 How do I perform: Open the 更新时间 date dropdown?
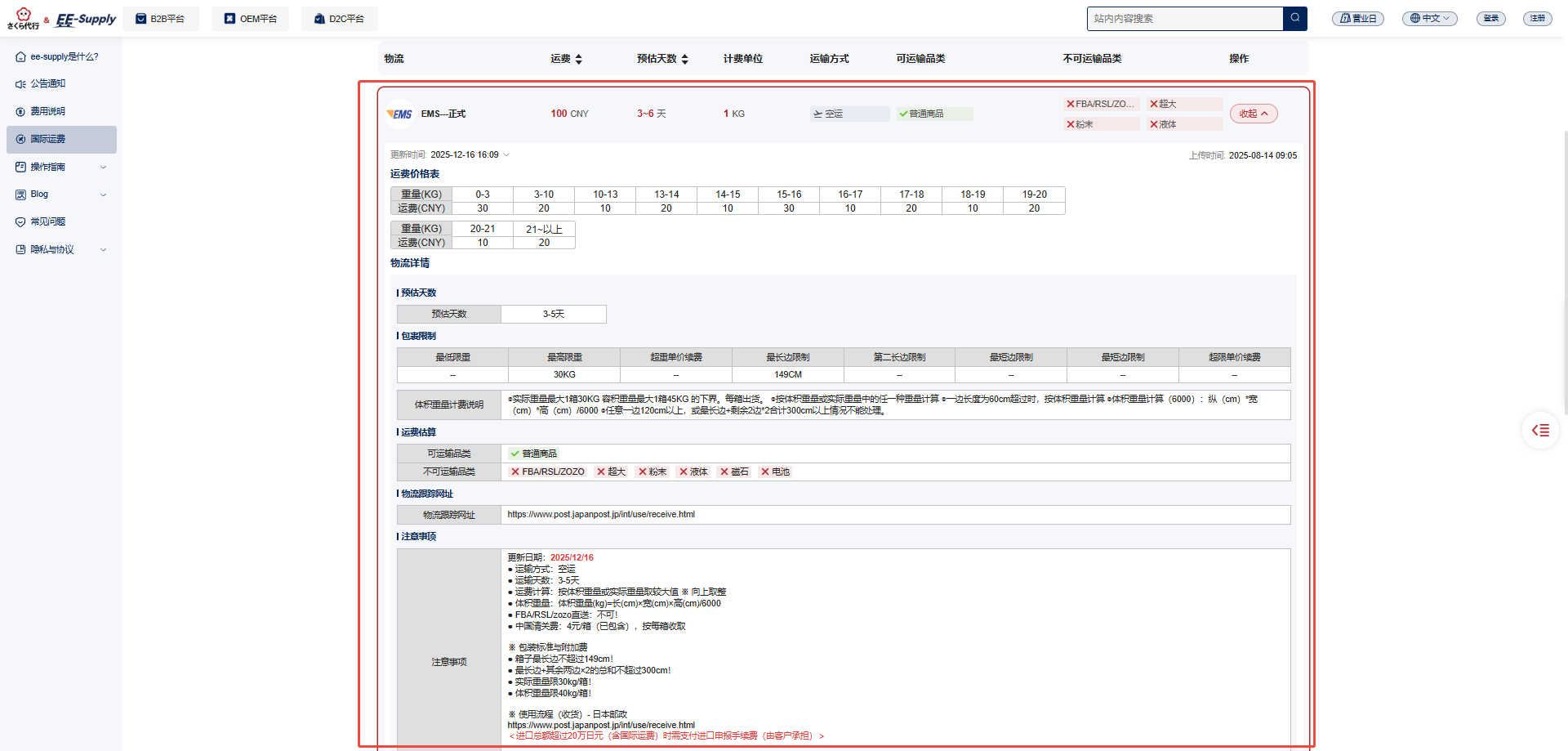point(506,154)
